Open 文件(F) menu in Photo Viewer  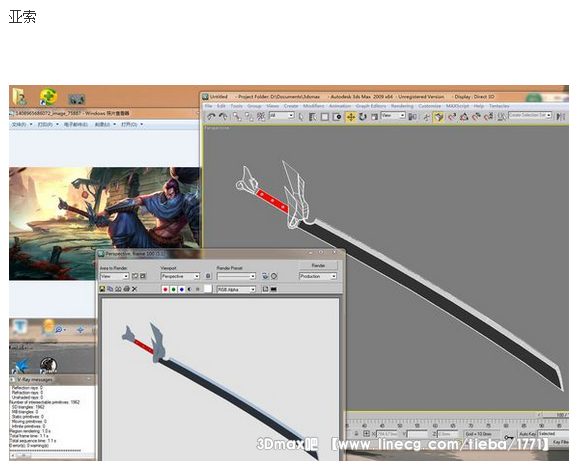coord(21,125)
